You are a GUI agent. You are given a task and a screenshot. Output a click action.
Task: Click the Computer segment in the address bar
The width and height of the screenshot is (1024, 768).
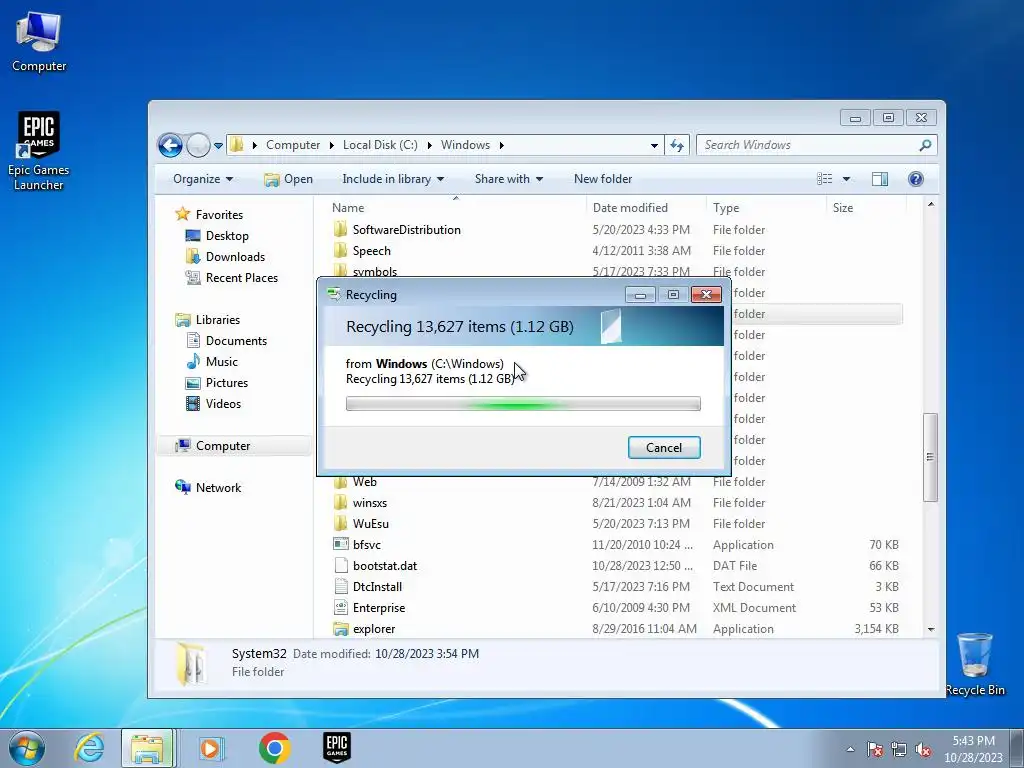tap(293, 145)
